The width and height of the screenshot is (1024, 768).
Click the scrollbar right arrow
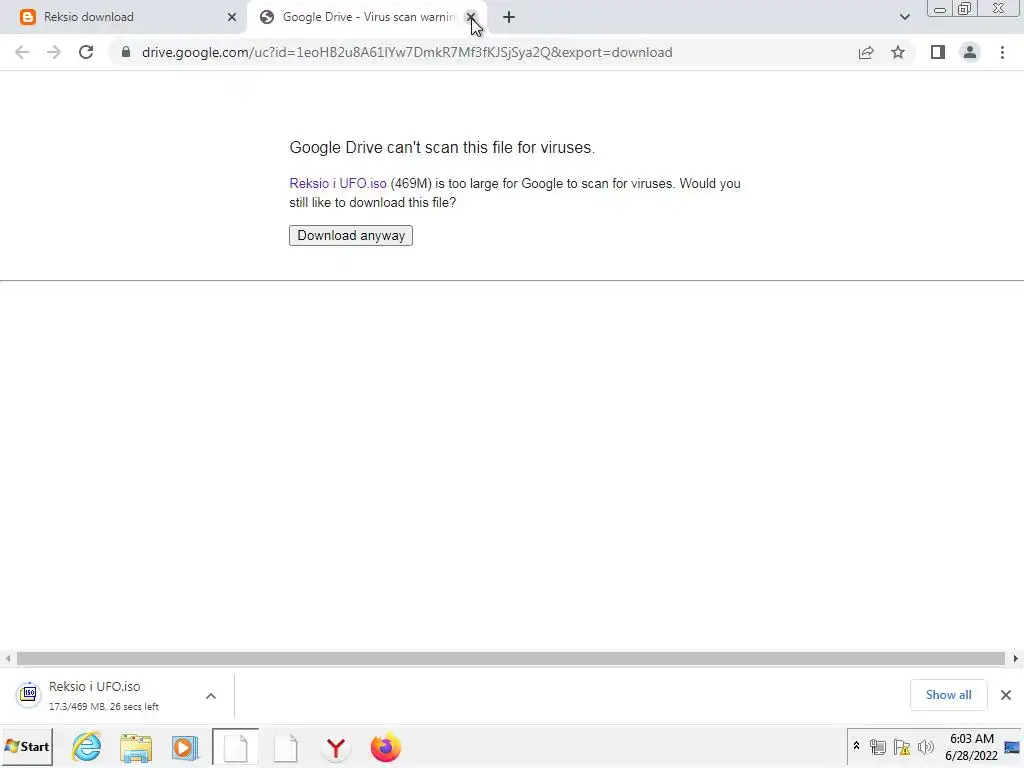click(x=1016, y=658)
